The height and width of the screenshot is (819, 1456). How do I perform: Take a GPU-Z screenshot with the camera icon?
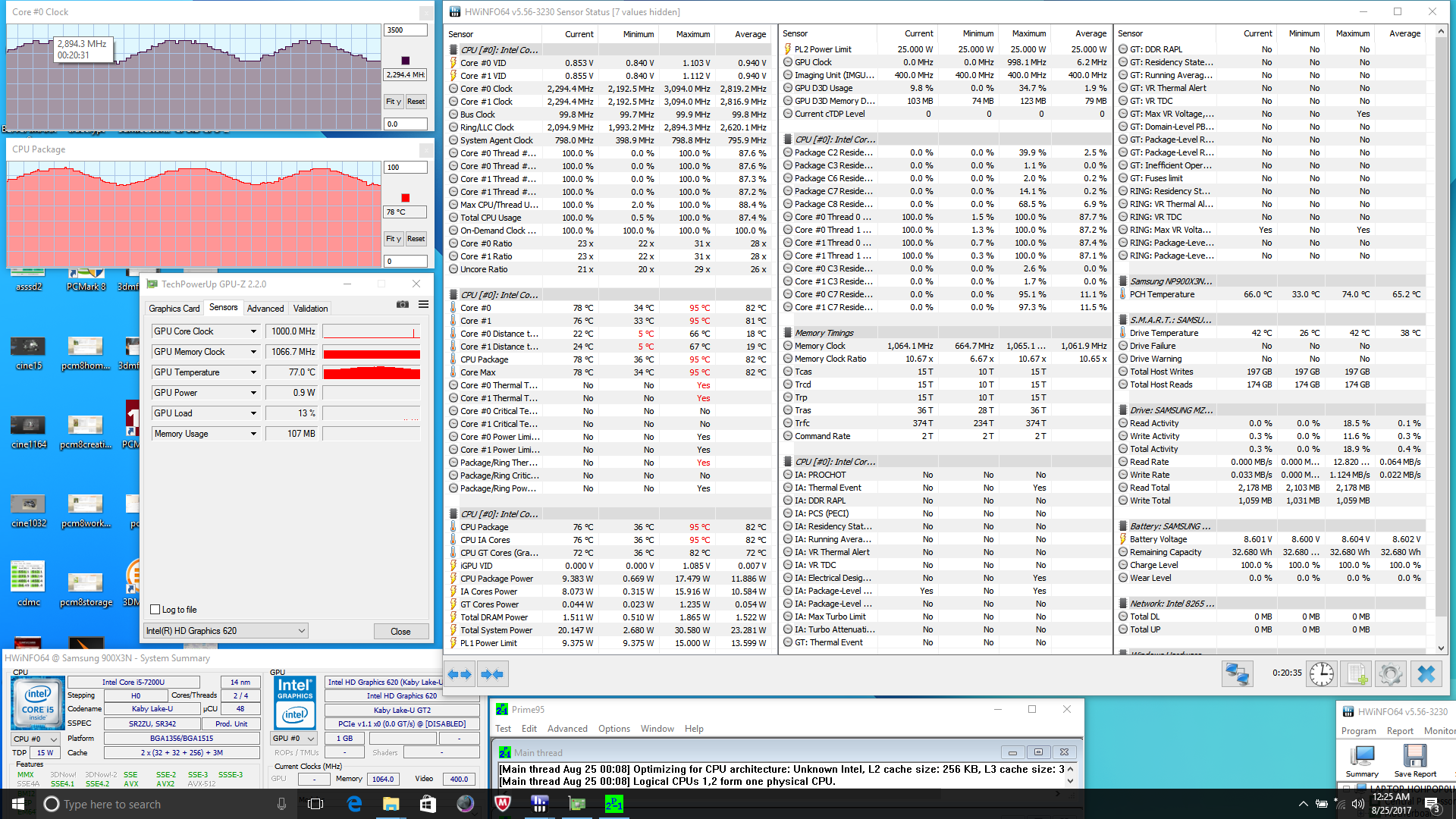[403, 304]
